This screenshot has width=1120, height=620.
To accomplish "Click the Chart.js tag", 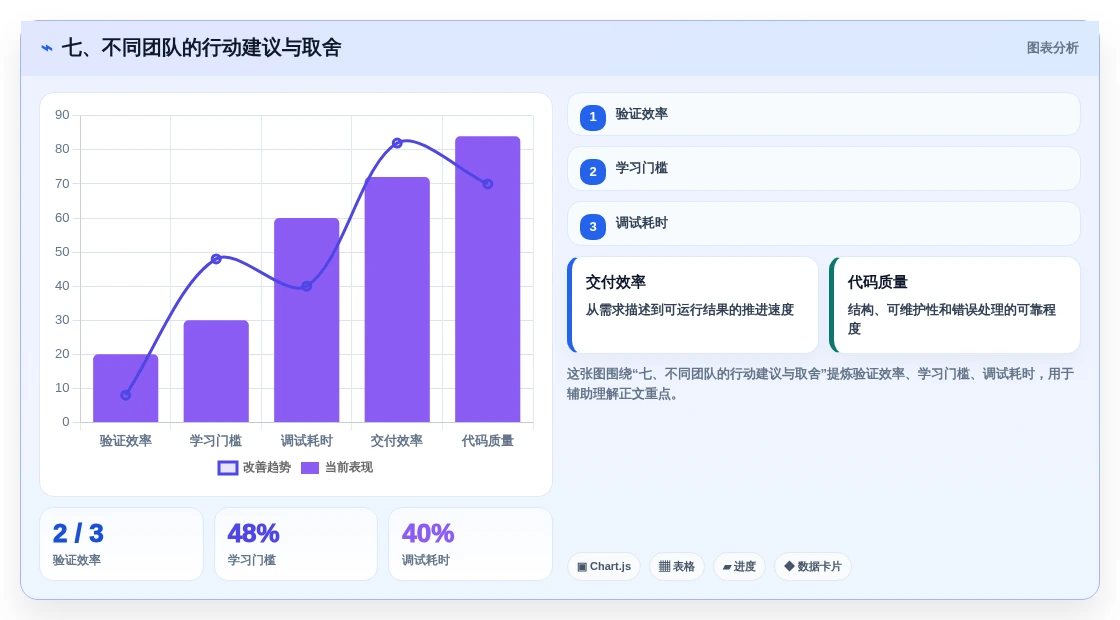I will click(604, 566).
